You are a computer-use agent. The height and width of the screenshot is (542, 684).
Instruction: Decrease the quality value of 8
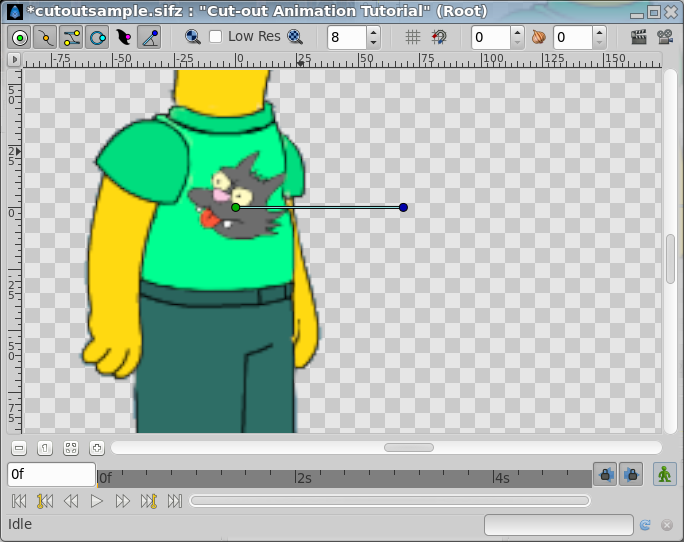pyautogui.click(x=373, y=43)
